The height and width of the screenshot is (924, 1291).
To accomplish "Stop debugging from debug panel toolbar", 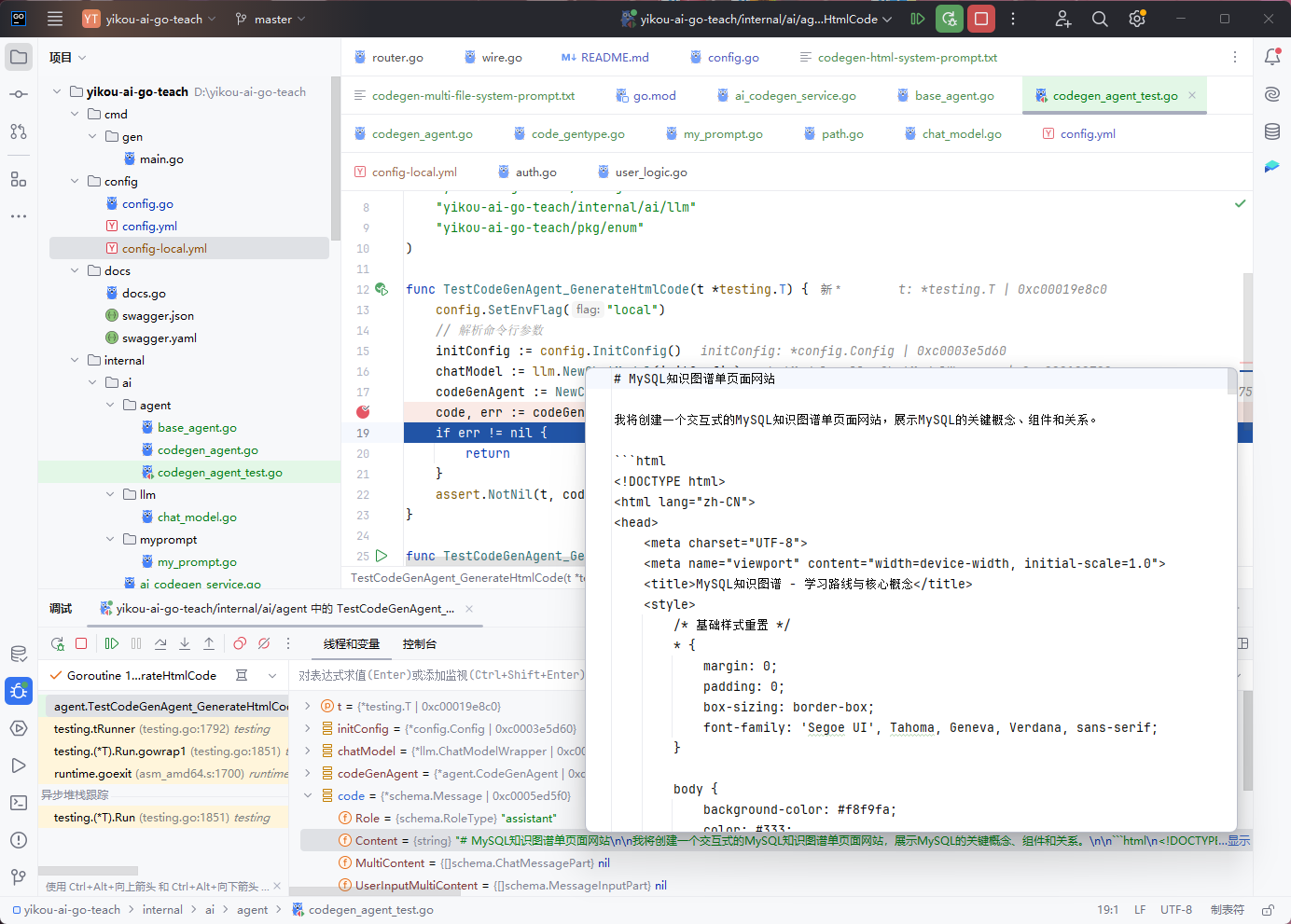I will tap(81, 643).
